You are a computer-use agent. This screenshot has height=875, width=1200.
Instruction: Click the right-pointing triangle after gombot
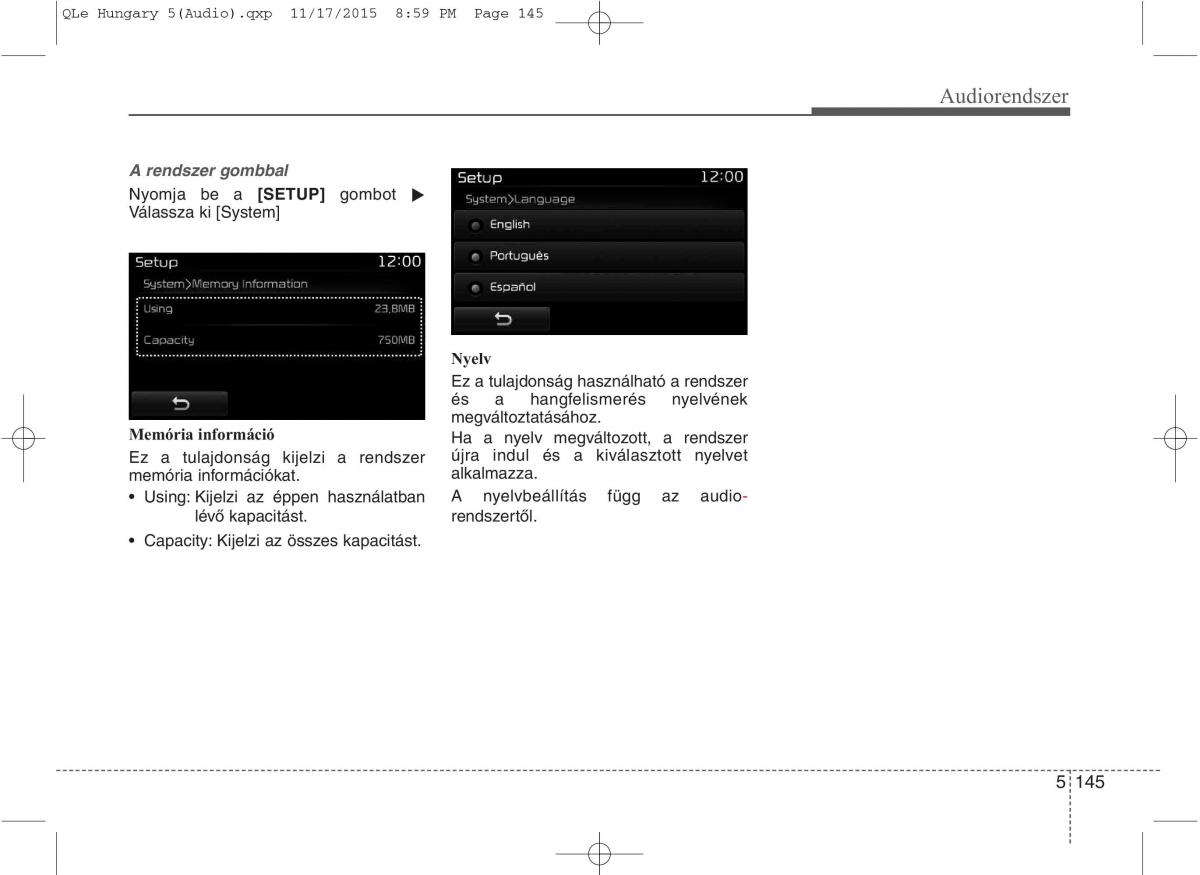(418, 194)
